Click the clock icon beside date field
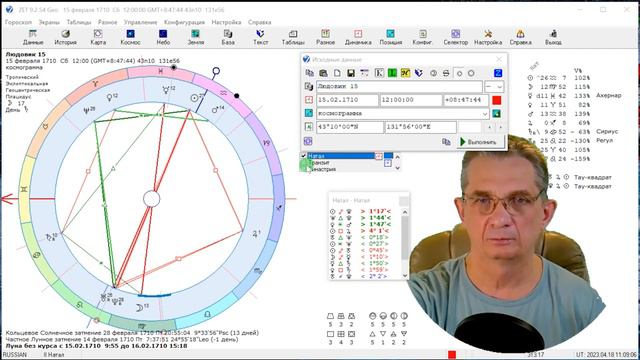The image size is (640, 360). point(309,100)
